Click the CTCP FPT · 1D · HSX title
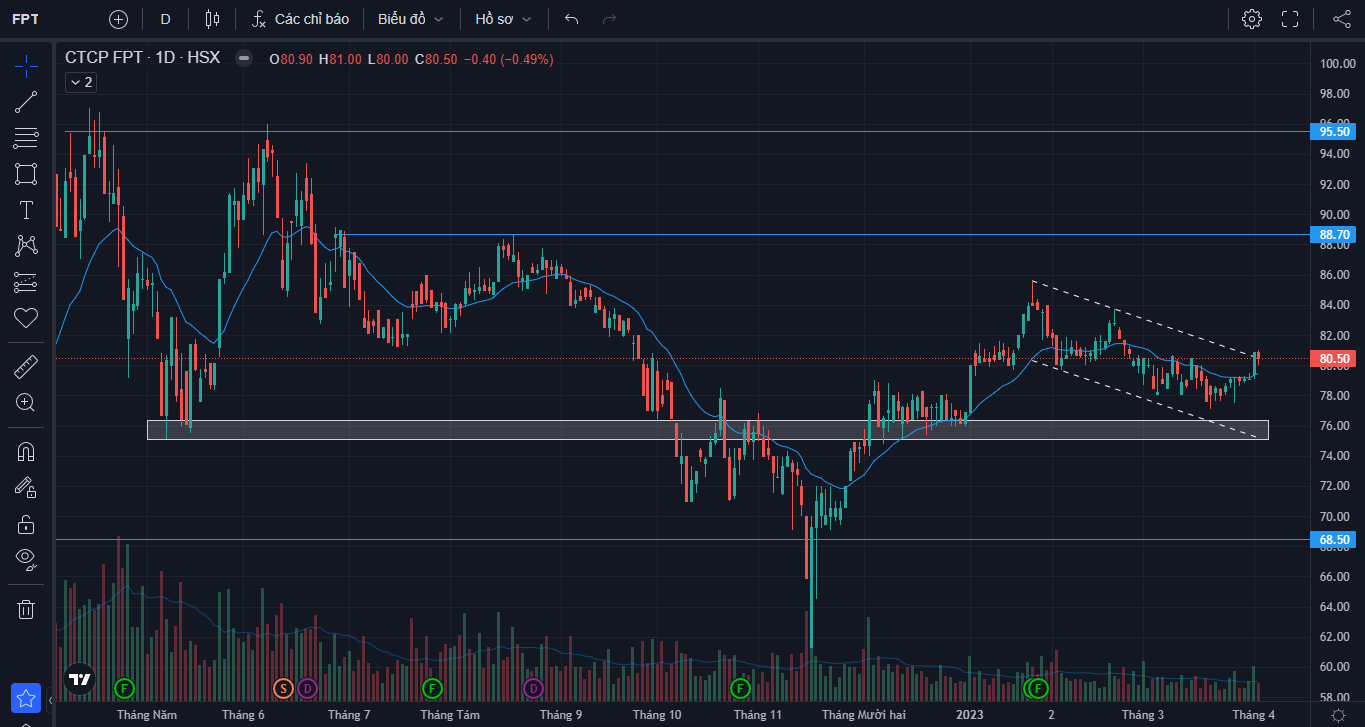The image size is (1365, 727). tap(142, 58)
